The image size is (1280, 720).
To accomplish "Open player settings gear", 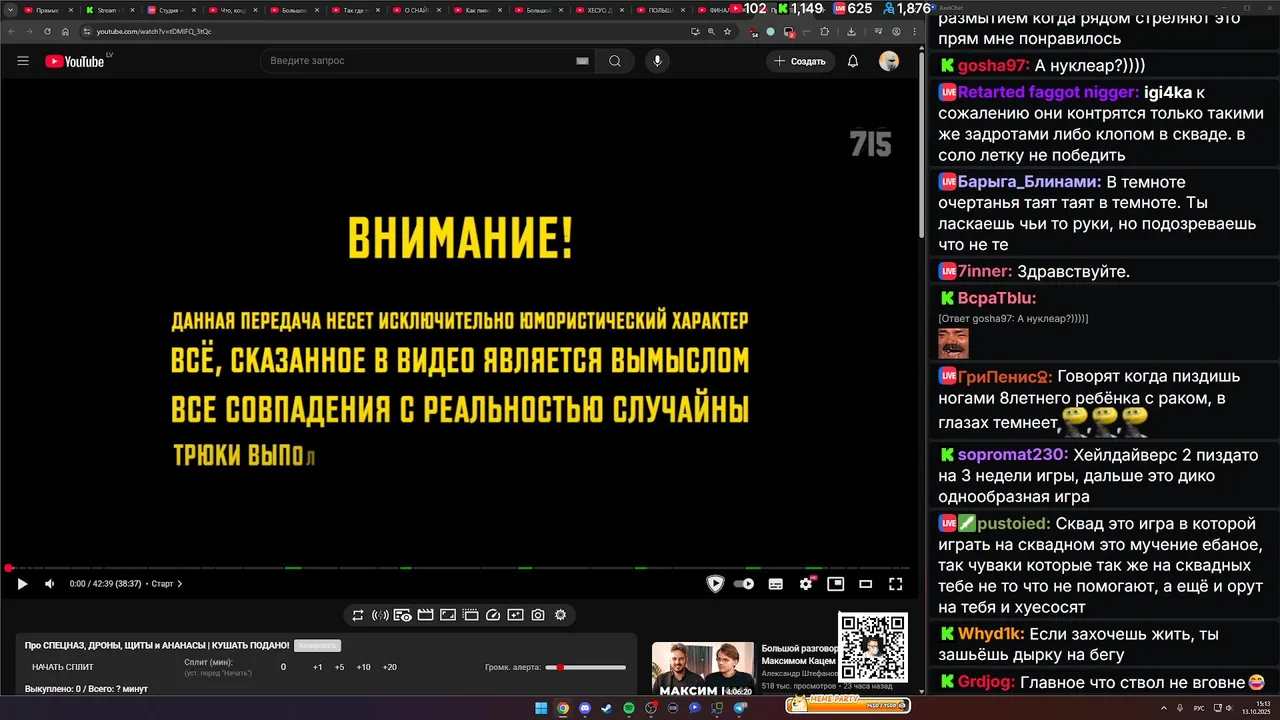I will [x=806, y=584].
